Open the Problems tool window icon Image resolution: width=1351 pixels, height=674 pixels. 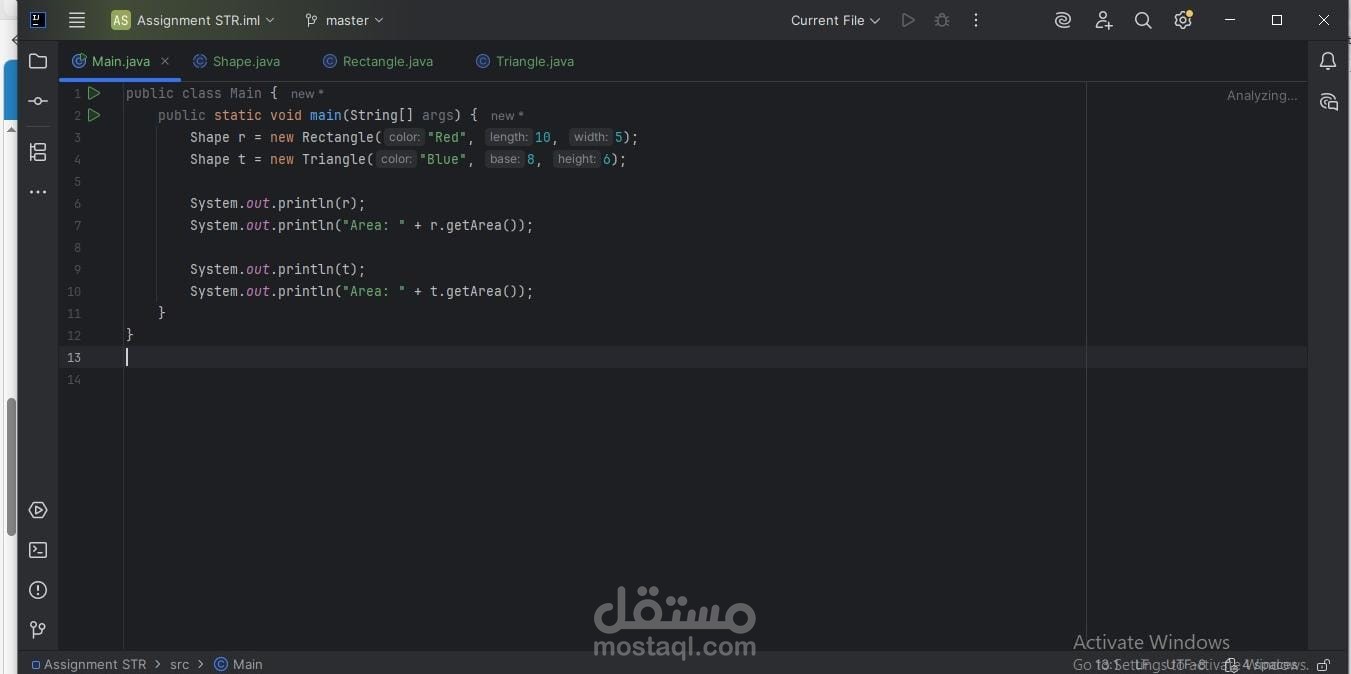point(37,590)
